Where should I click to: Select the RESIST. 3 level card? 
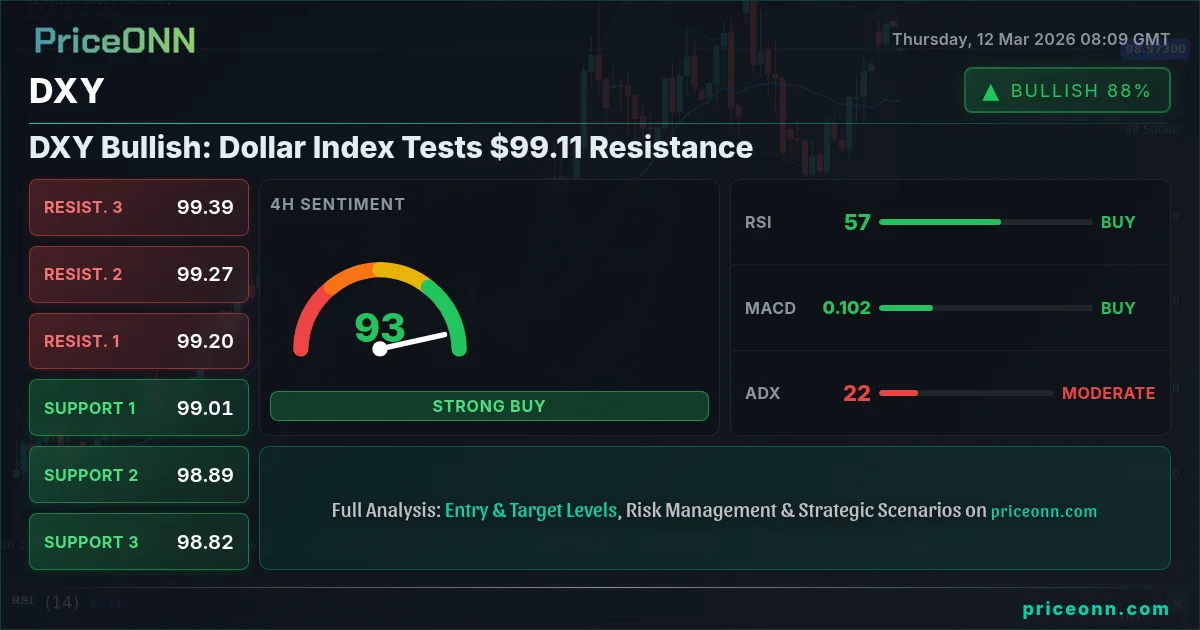139,207
